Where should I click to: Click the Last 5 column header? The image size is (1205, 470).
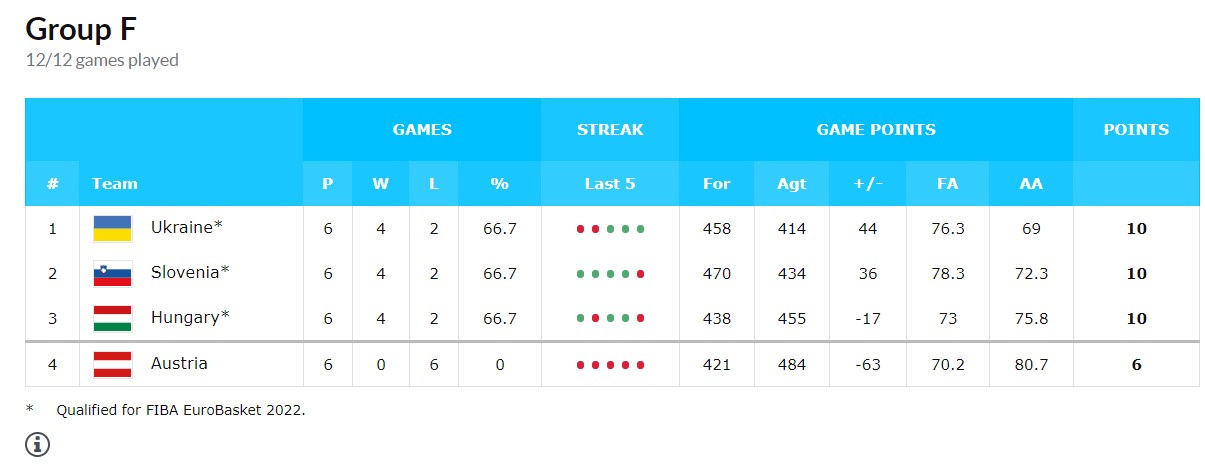[610, 183]
